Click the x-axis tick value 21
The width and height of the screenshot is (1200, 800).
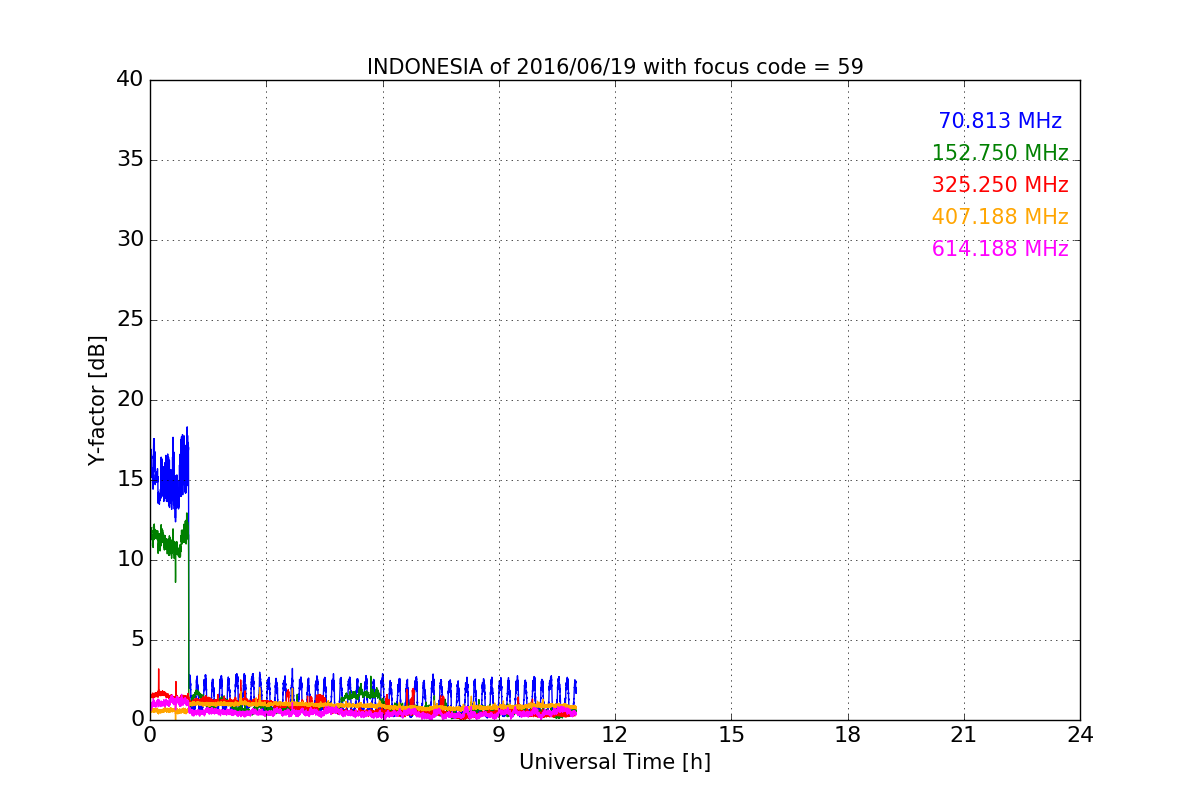pyautogui.click(x=964, y=735)
